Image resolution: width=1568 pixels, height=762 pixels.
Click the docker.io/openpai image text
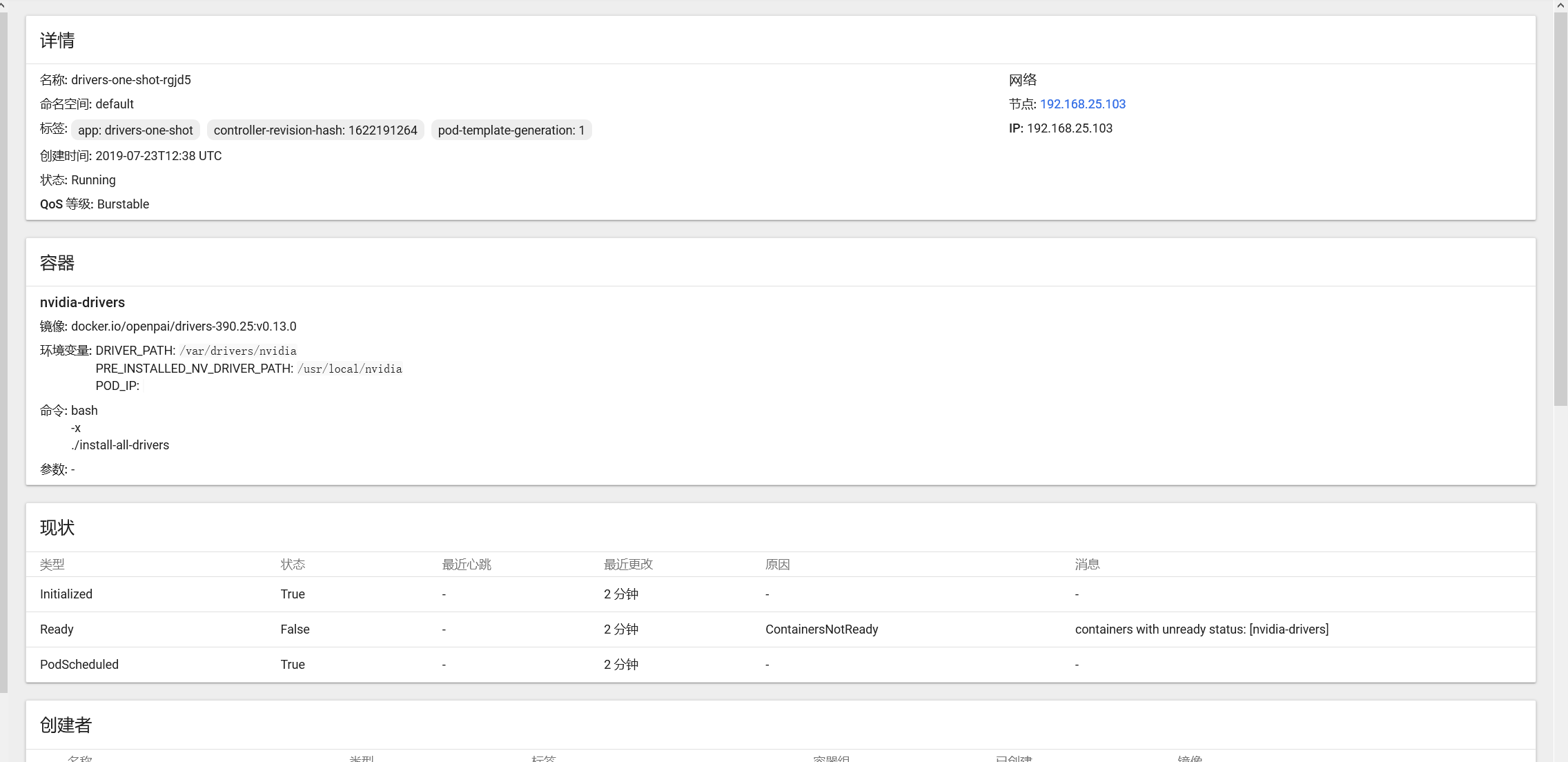(x=184, y=326)
